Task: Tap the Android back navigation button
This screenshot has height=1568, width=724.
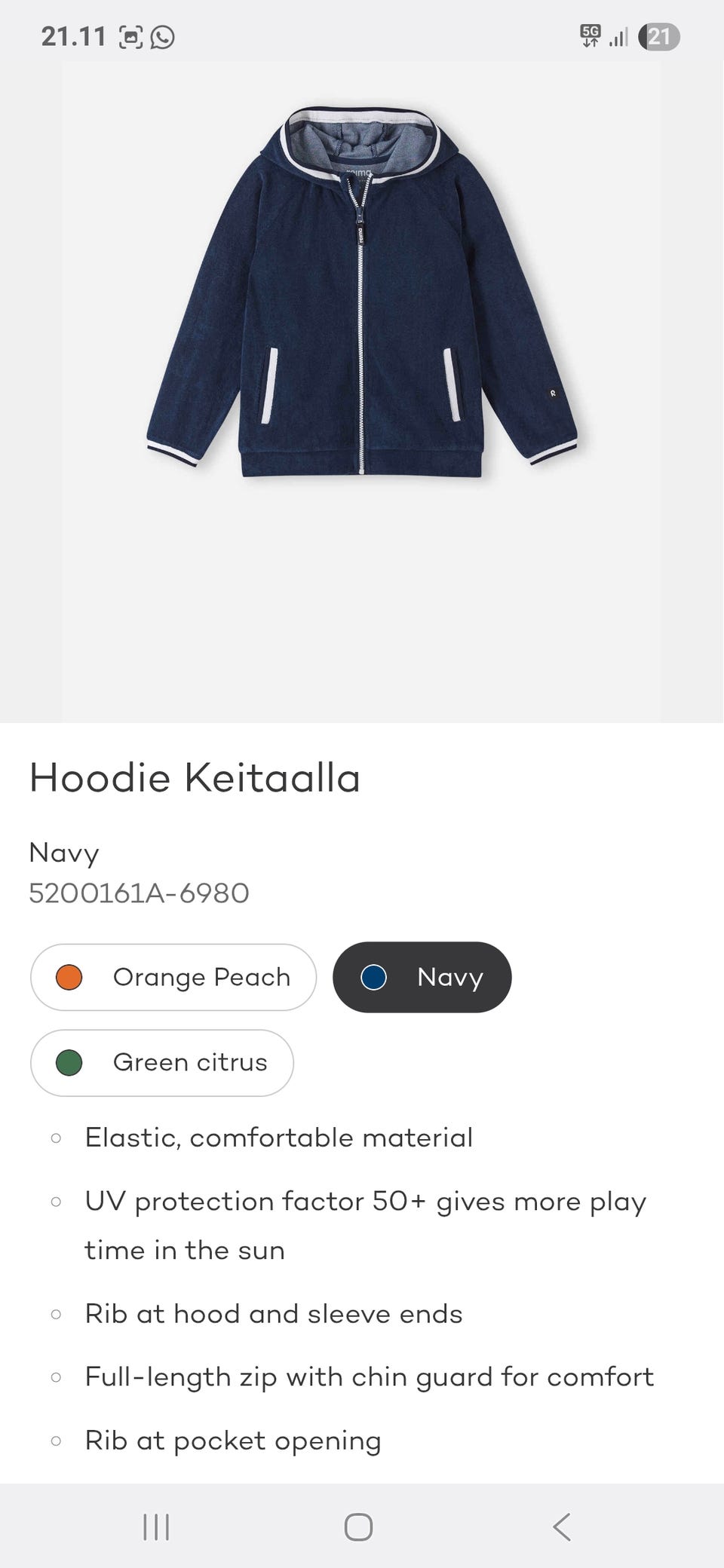Action: pos(562,1527)
